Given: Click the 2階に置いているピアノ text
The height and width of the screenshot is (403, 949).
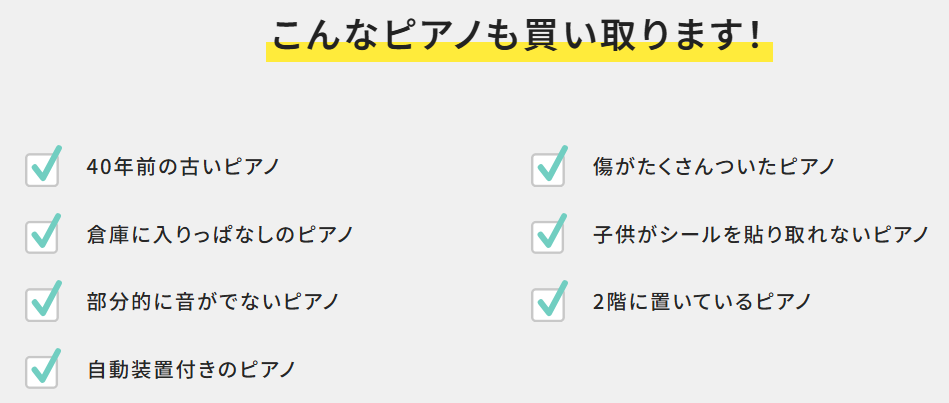Looking at the screenshot, I should click(701, 301).
